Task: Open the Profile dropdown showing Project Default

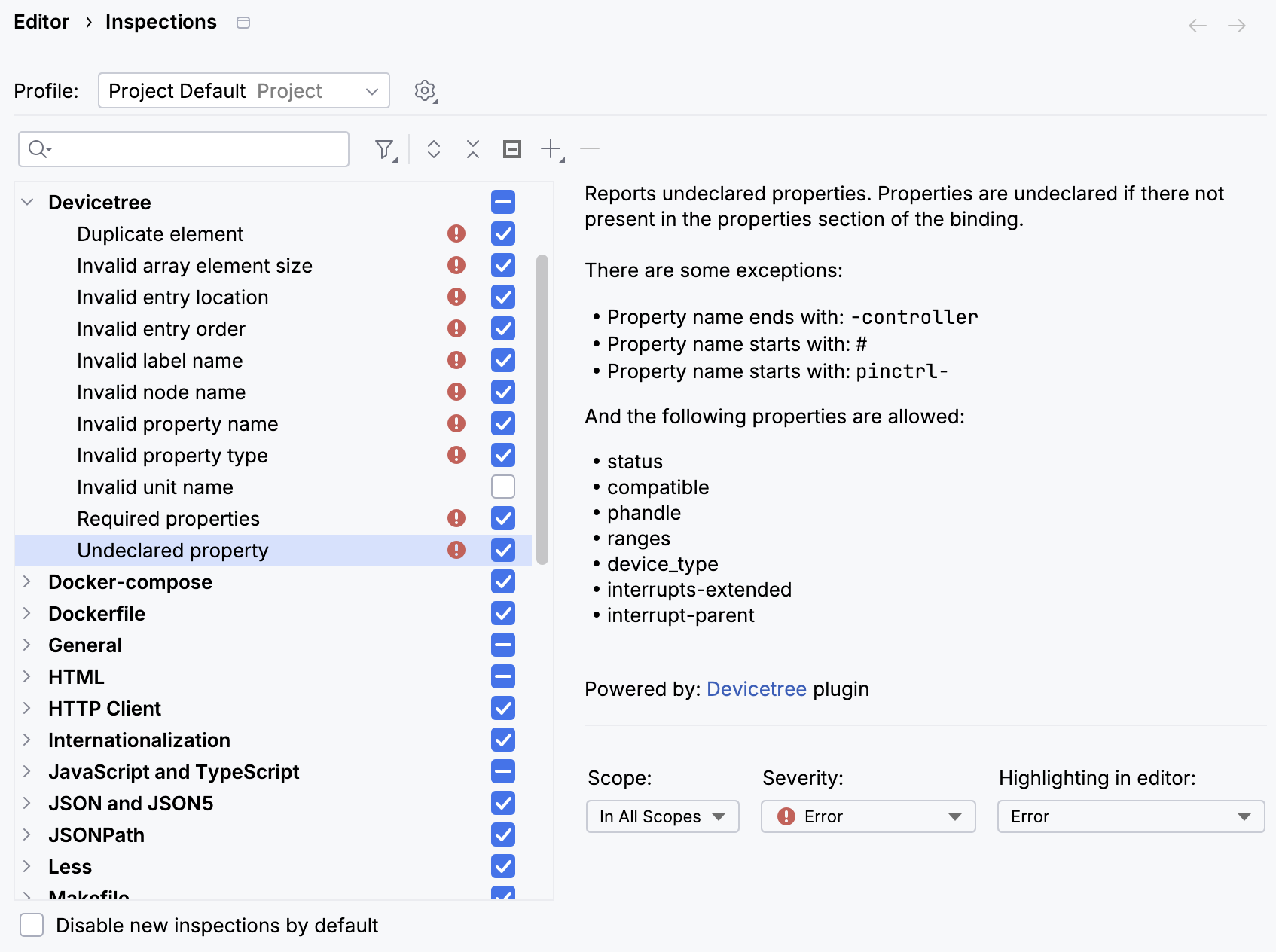Action: [x=243, y=90]
